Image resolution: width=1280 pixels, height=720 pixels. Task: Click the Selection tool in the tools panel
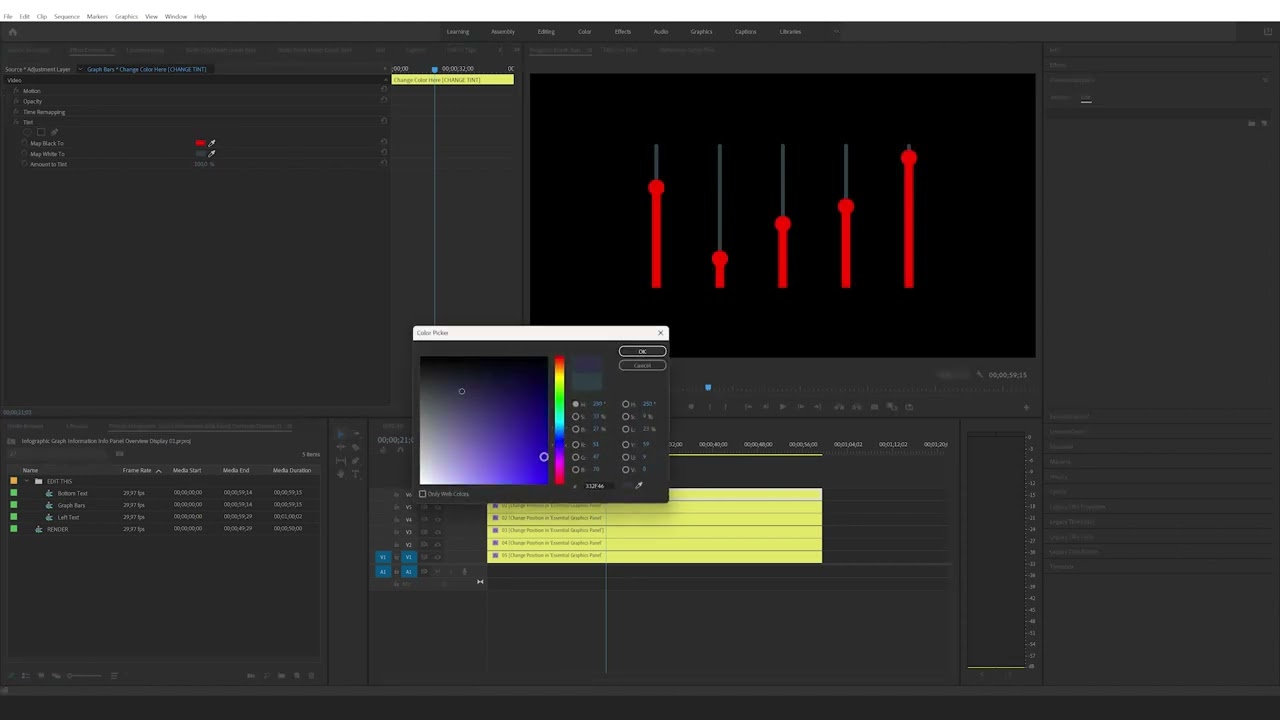340,435
